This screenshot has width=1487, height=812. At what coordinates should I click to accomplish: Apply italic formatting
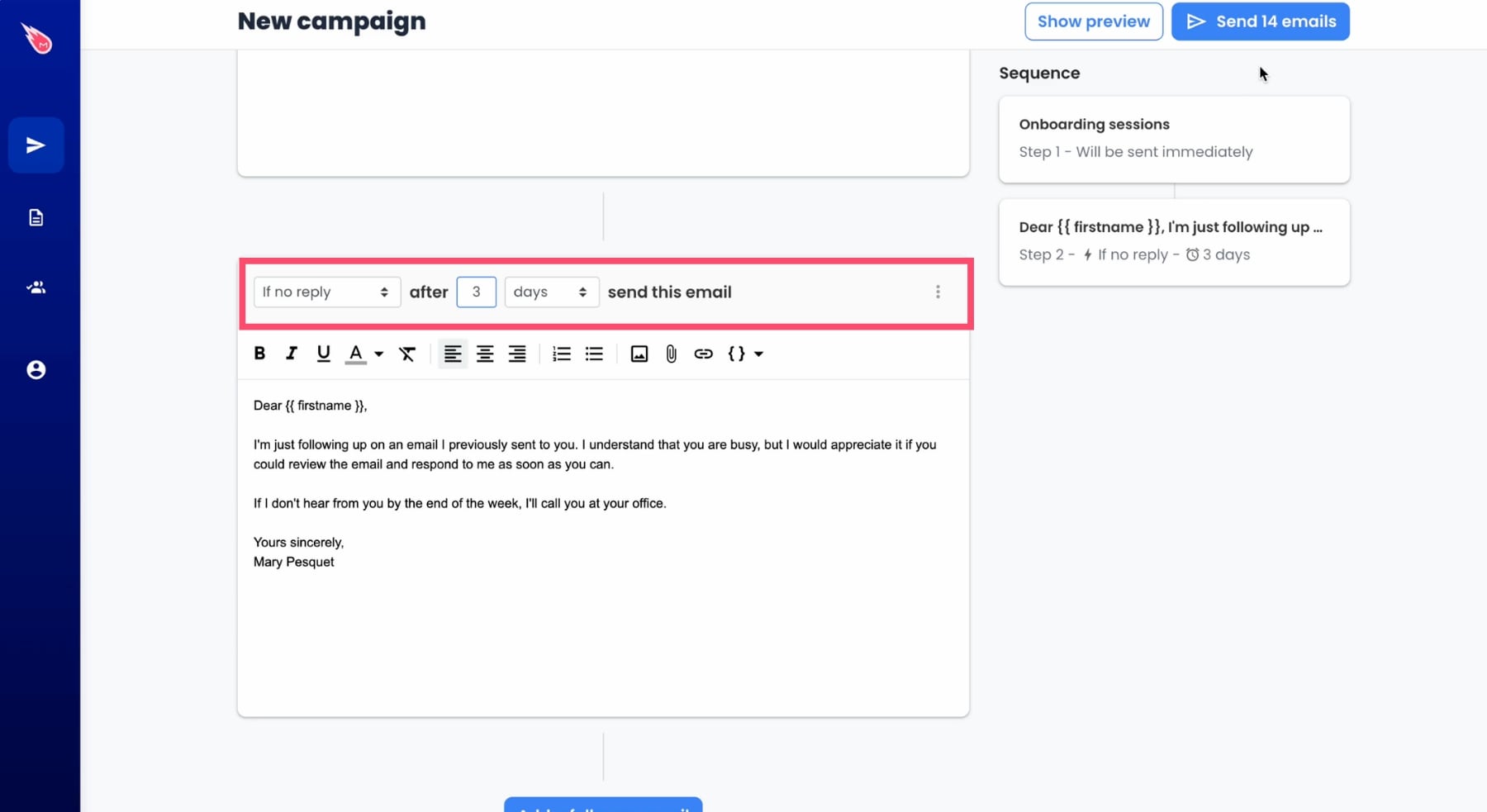[x=291, y=354]
